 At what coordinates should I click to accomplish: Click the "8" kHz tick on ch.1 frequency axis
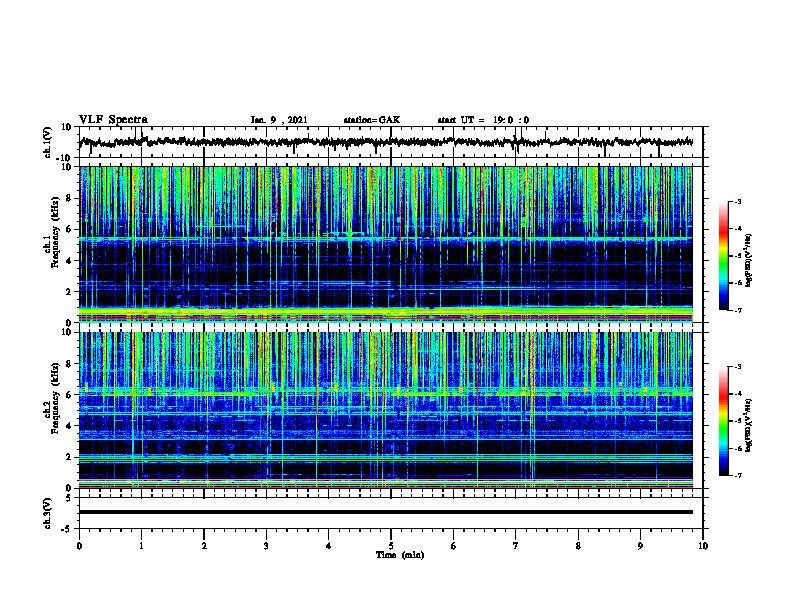pyautogui.click(x=70, y=198)
